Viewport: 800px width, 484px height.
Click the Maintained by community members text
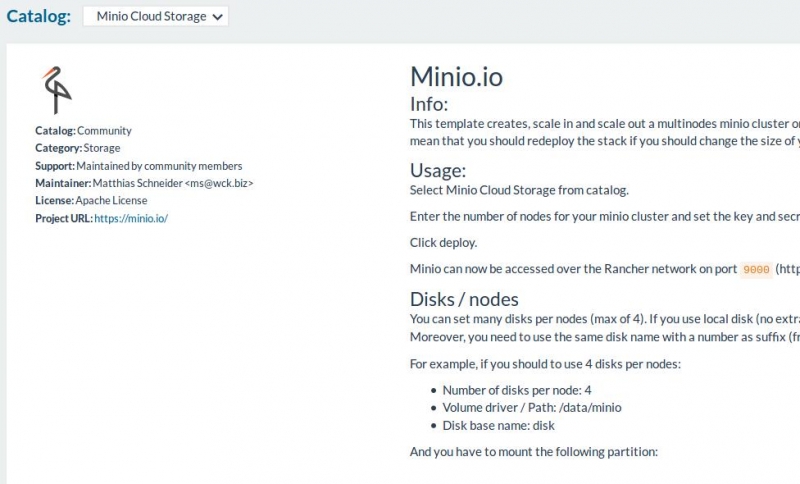click(x=159, y=166)
